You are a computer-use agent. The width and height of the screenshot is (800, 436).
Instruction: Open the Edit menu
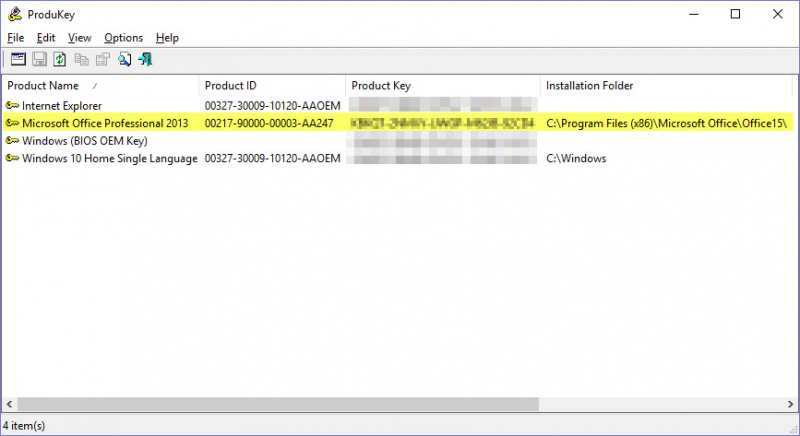(x=46, y=38)
